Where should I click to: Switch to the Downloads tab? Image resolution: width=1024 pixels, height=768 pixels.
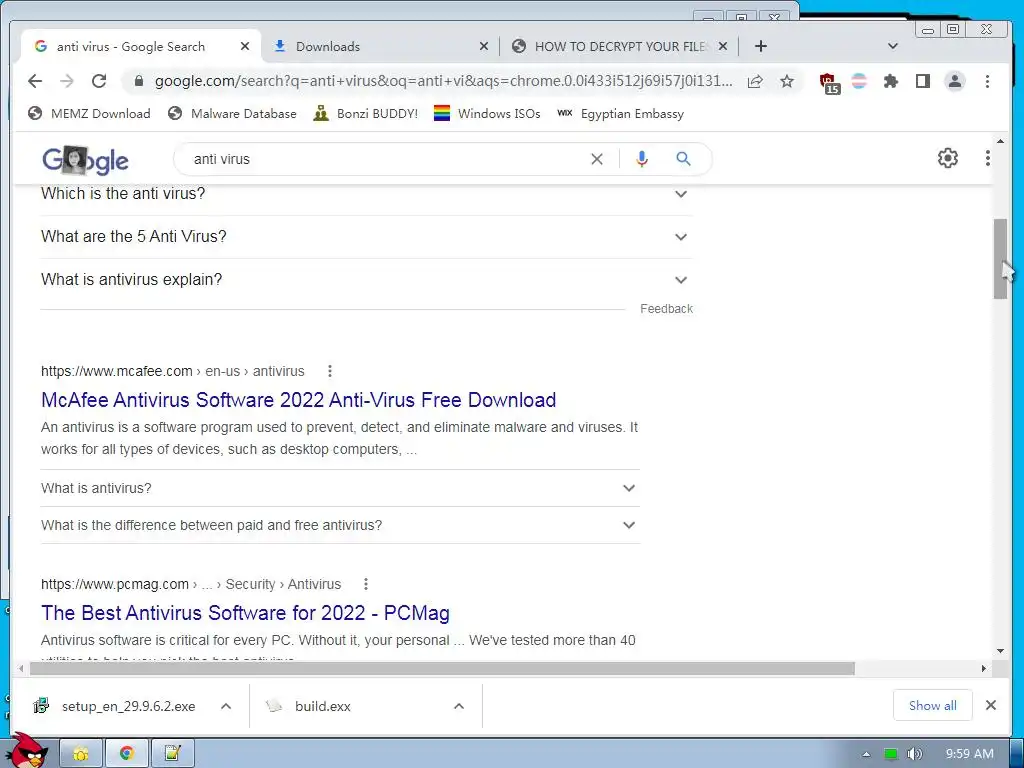pos(381,46)
